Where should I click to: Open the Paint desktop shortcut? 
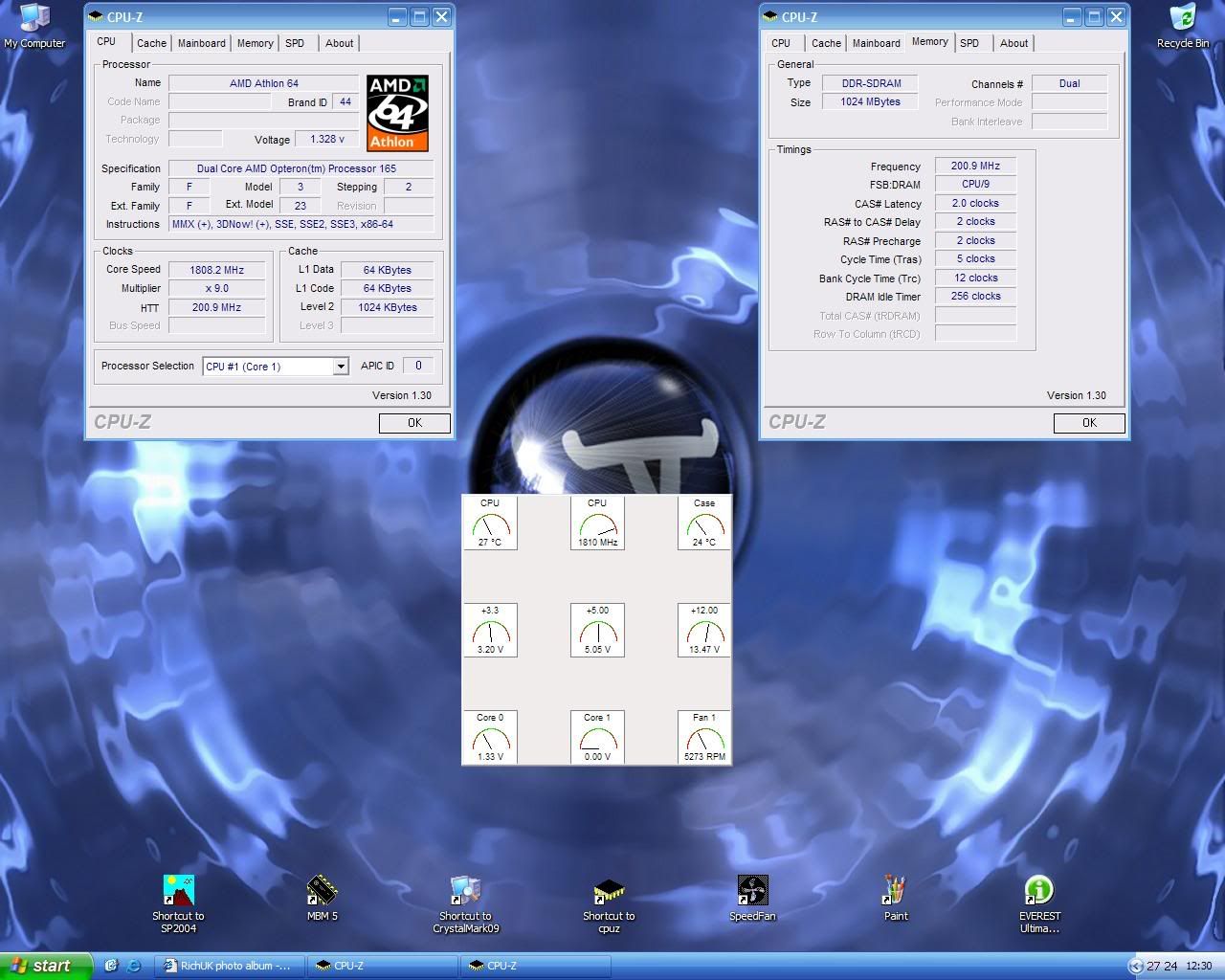tap(896, 891)
